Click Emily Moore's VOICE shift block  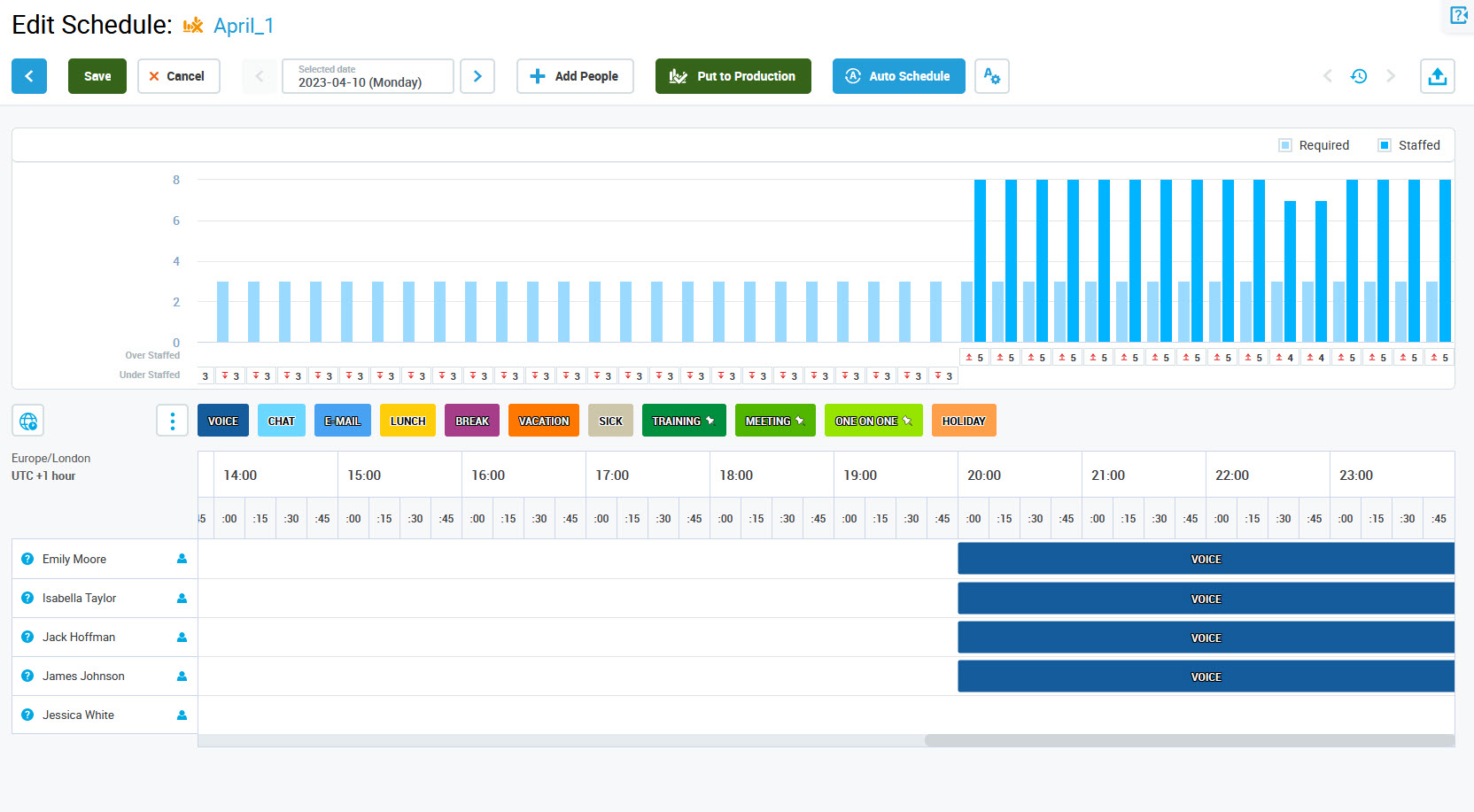pyautogui.click(x=1205, y=559)
